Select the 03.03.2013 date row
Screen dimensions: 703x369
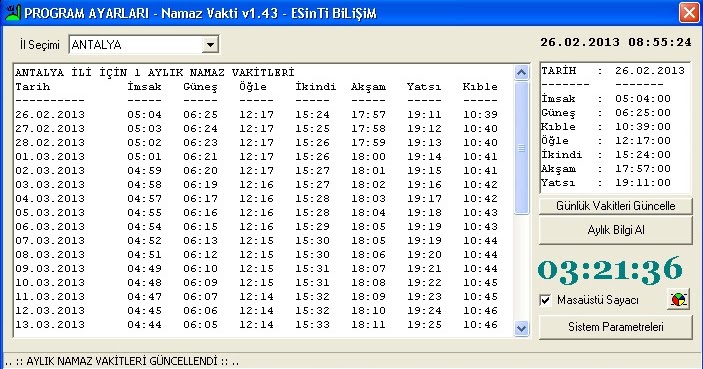pos(256,184)
